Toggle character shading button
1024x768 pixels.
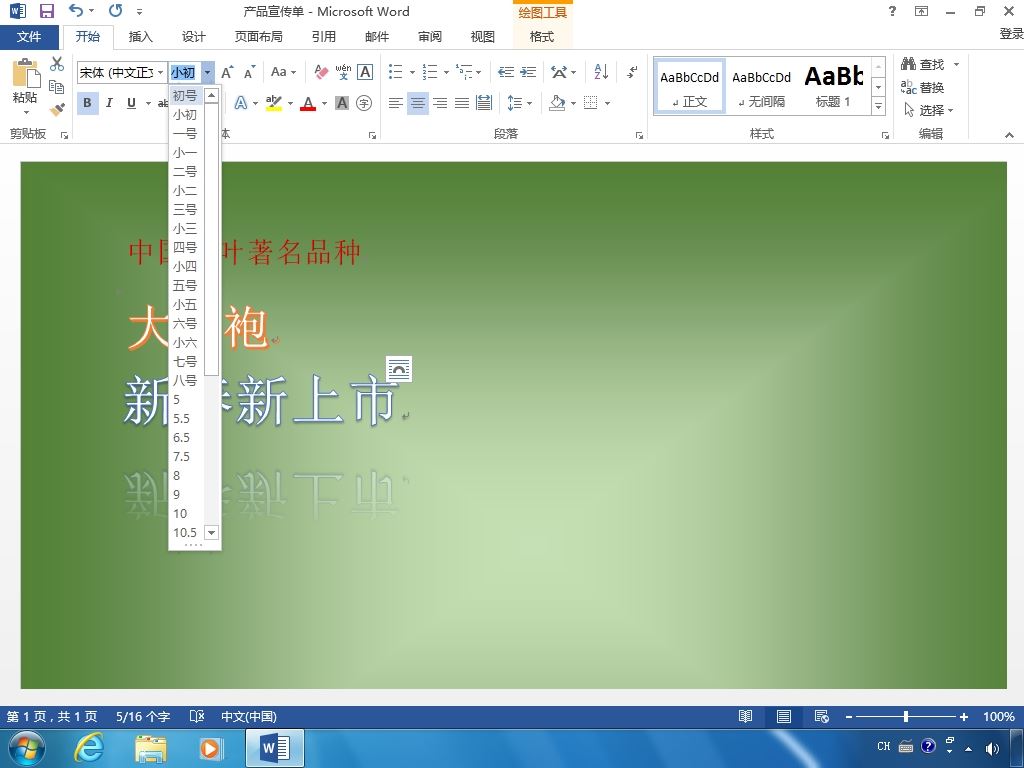coord(342,103)
